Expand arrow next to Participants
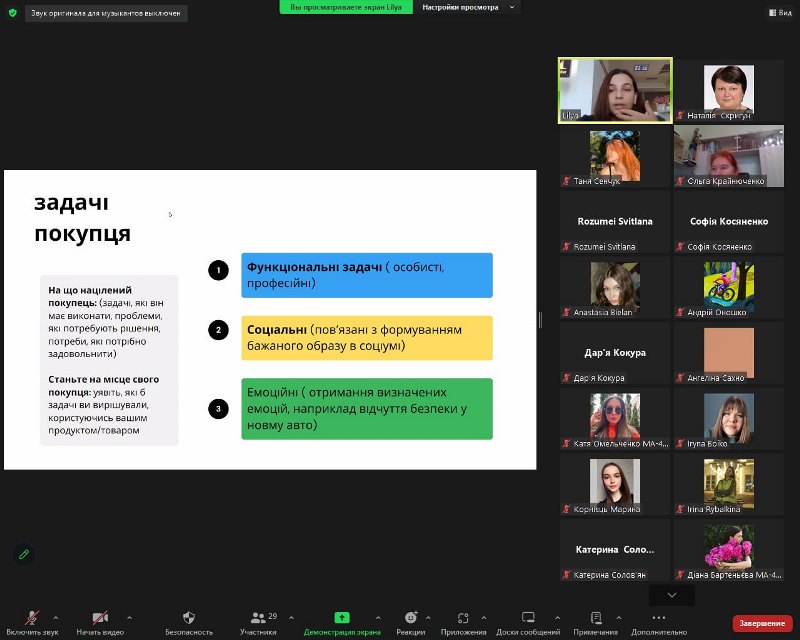Screen dimensions: 800x640 pos(291,618)
